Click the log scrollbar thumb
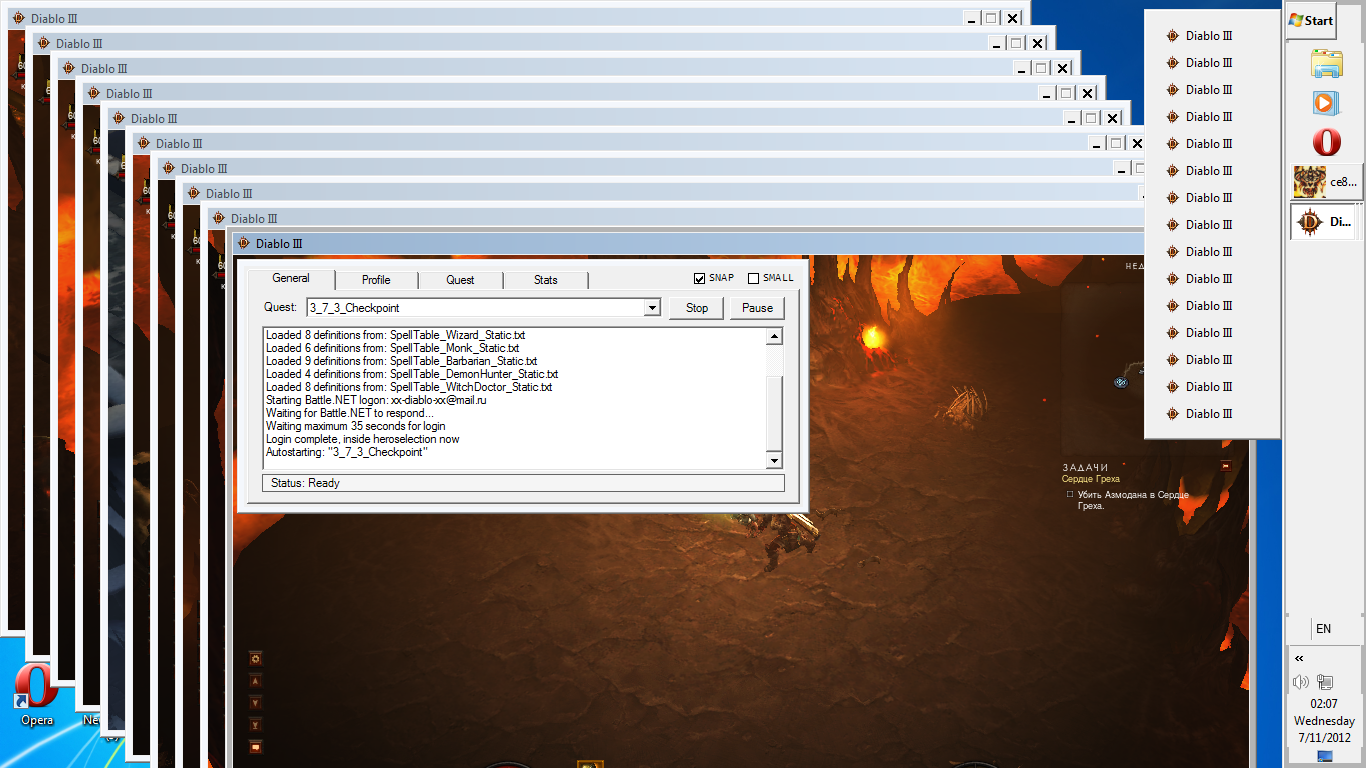The height and width of the screenshot is (768, 1366). click(x=773, y=412)
